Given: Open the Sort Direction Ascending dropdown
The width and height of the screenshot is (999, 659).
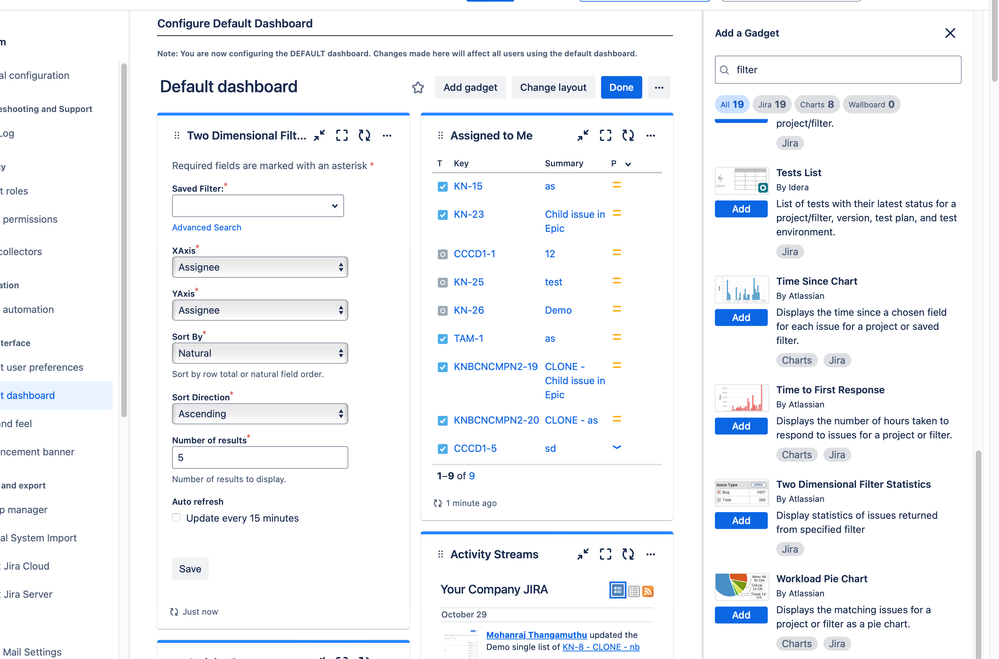Looking at the screenshot, I should pos(260,414).
